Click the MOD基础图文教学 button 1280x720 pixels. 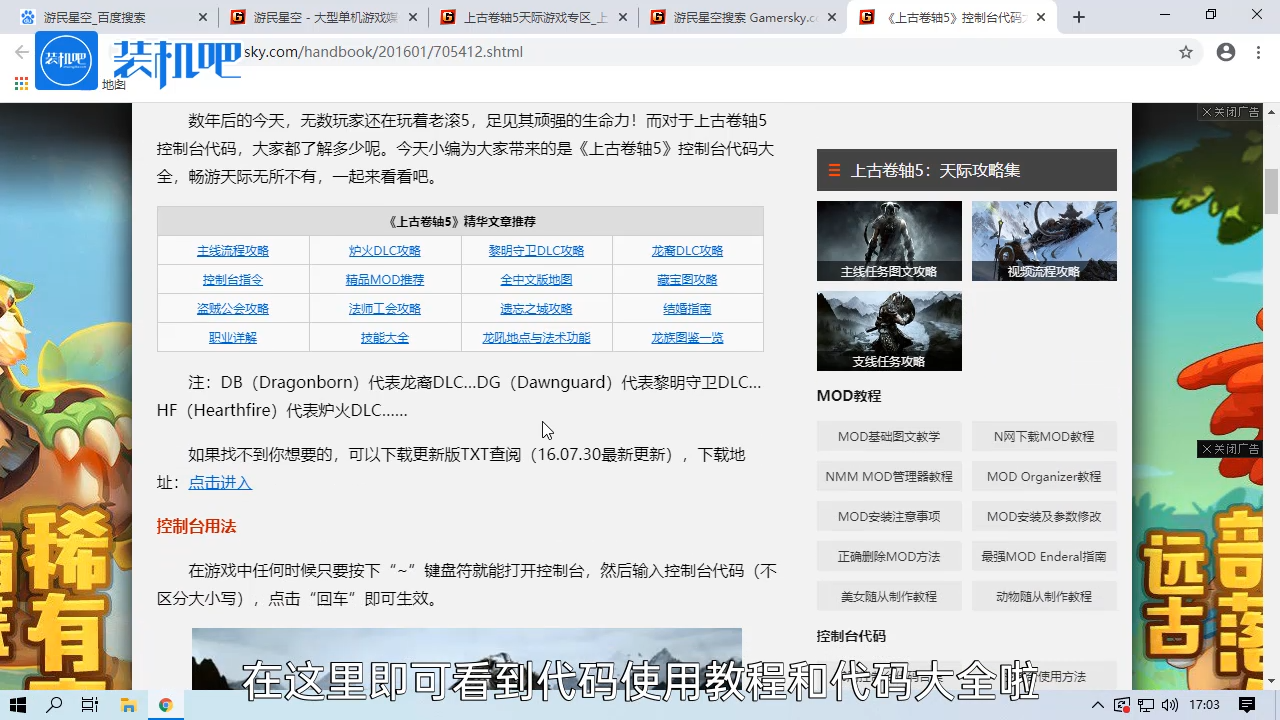tap(888, 436)
